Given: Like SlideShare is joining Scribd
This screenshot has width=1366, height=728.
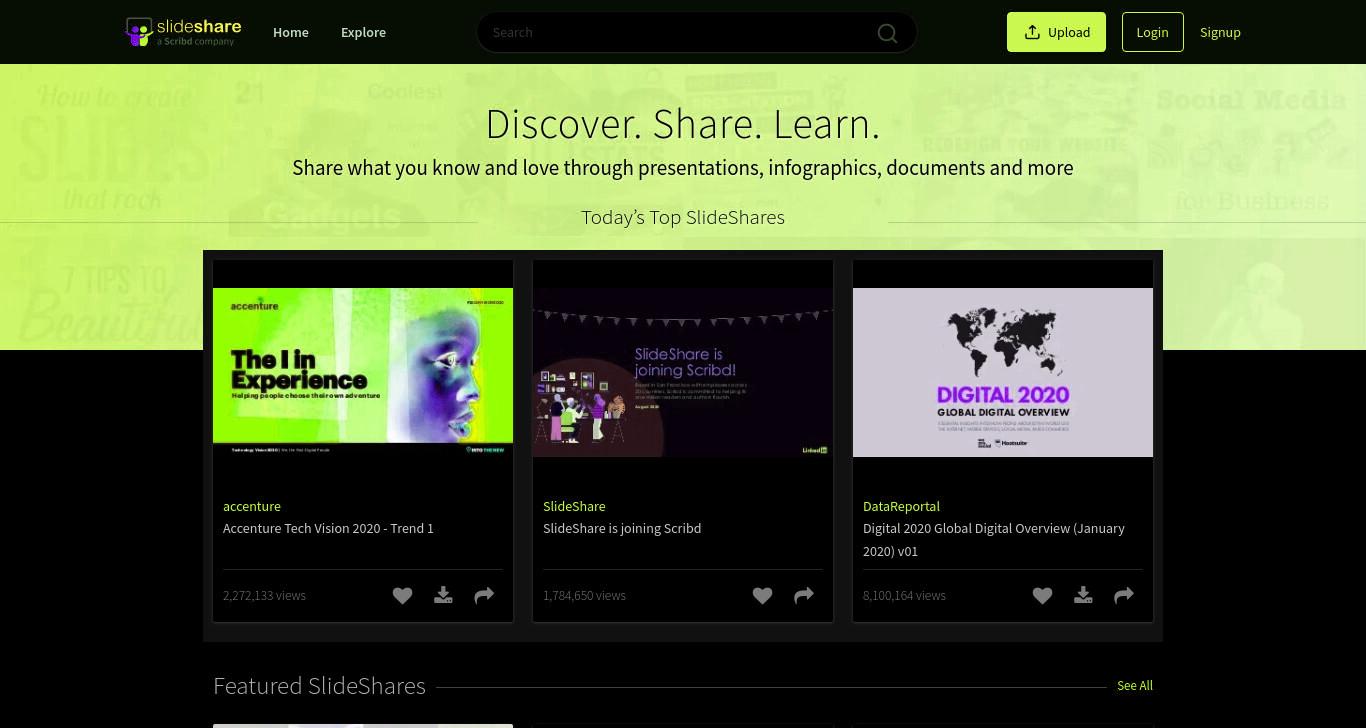Looking at the screenshot, I should (x=762, y=595).
